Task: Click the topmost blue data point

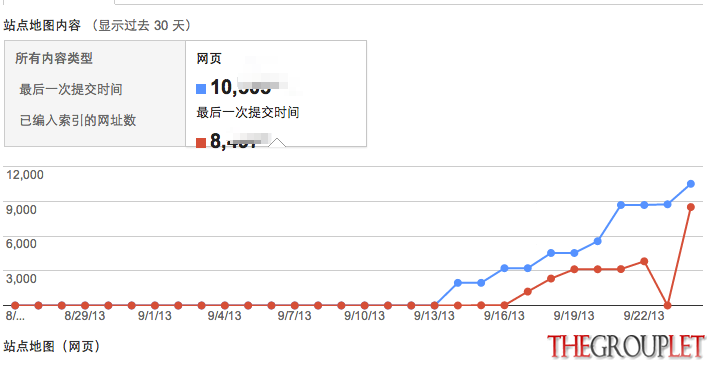Action: tap(691, 184)
